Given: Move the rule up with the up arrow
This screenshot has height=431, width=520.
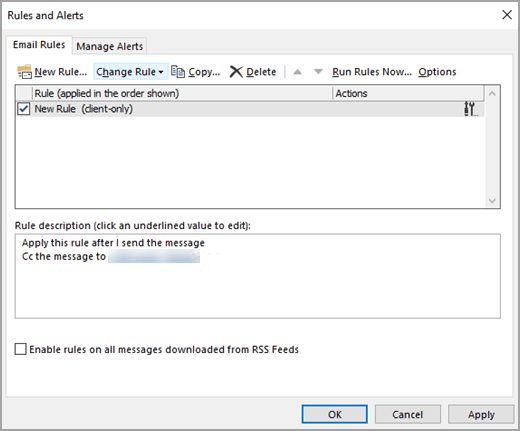Looking at the screenshot, I should point(297,72).
